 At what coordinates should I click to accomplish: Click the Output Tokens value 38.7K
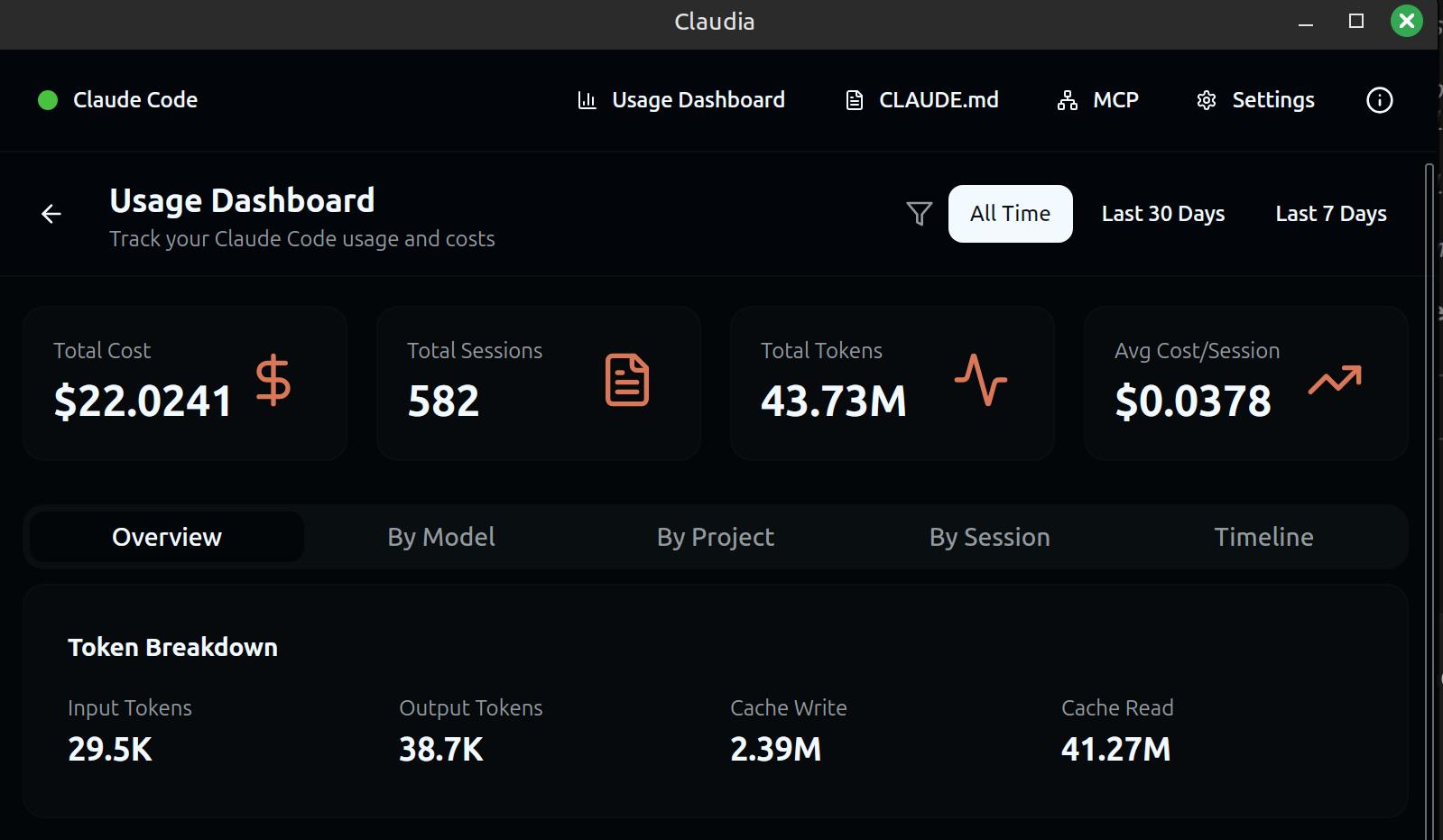pos(441,750)
